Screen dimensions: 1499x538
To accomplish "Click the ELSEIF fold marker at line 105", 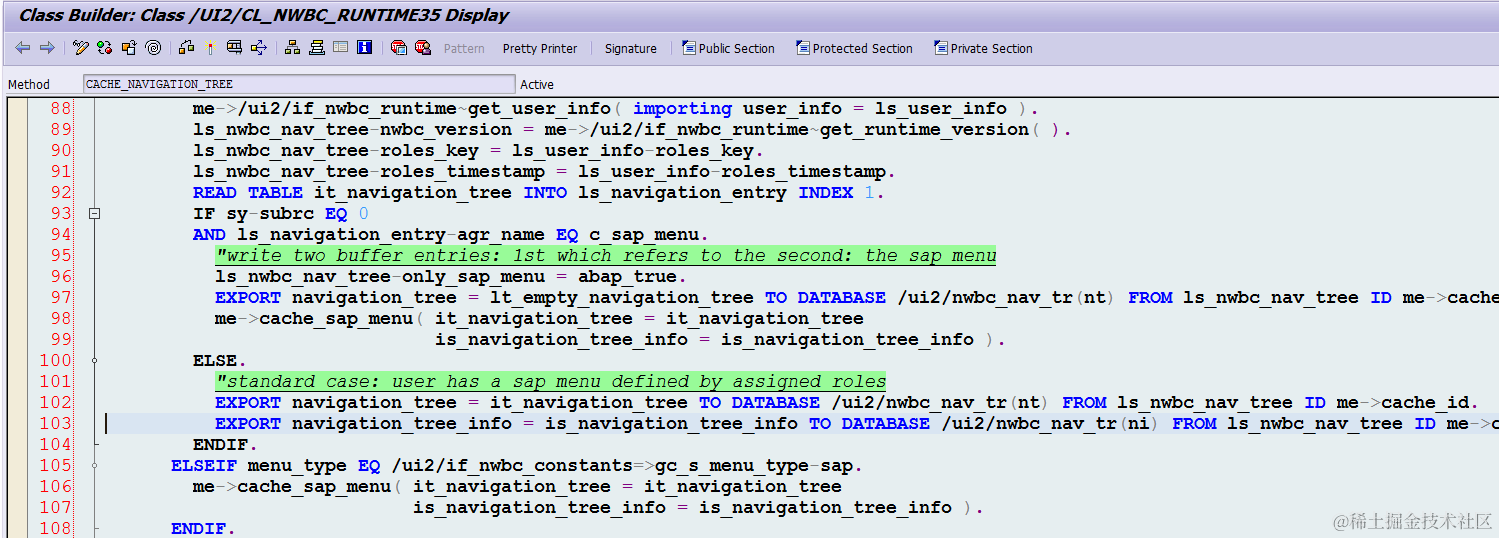I will [94, 465].
